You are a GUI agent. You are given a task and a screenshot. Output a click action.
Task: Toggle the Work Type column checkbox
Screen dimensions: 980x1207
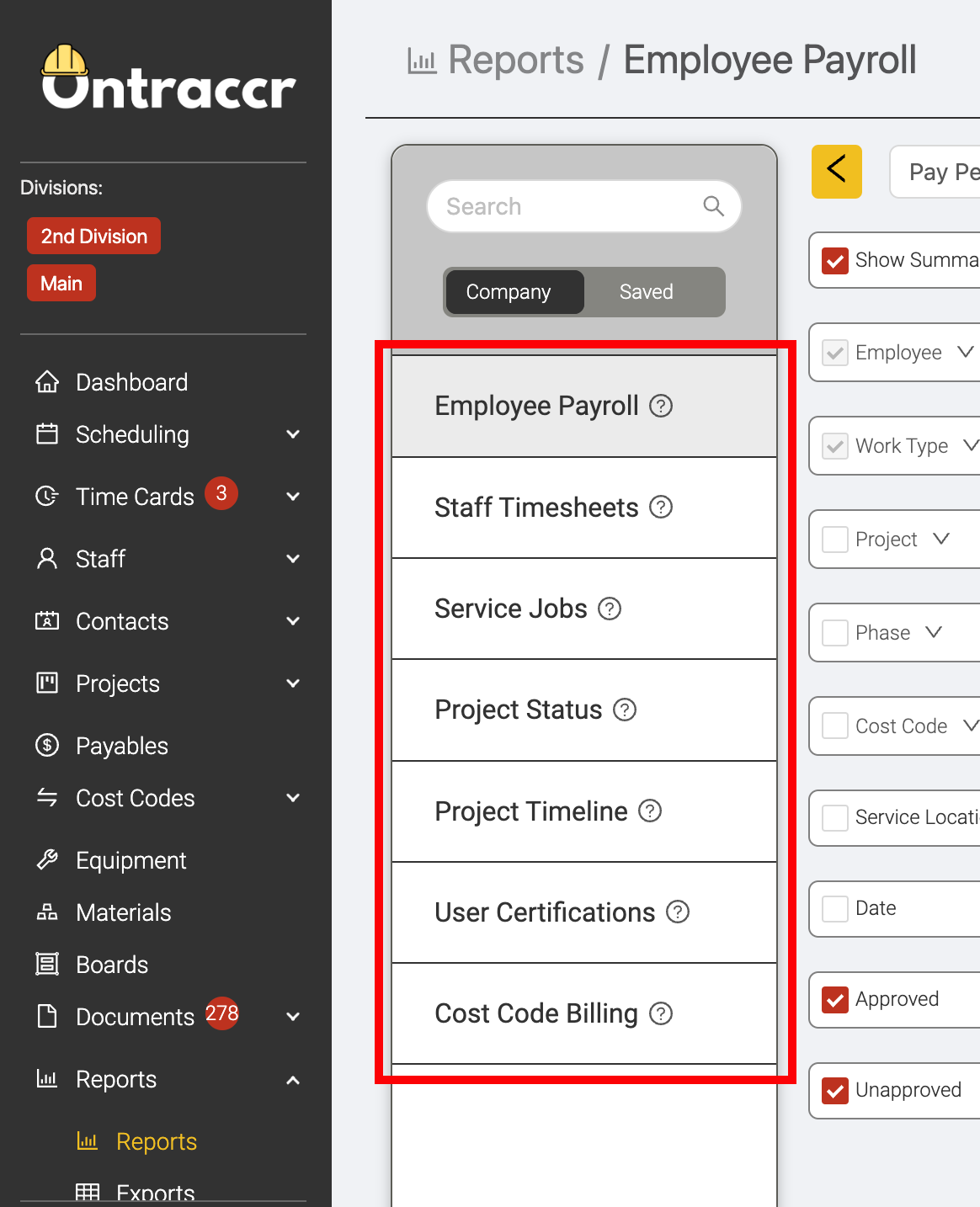click(x=835, y=446)
